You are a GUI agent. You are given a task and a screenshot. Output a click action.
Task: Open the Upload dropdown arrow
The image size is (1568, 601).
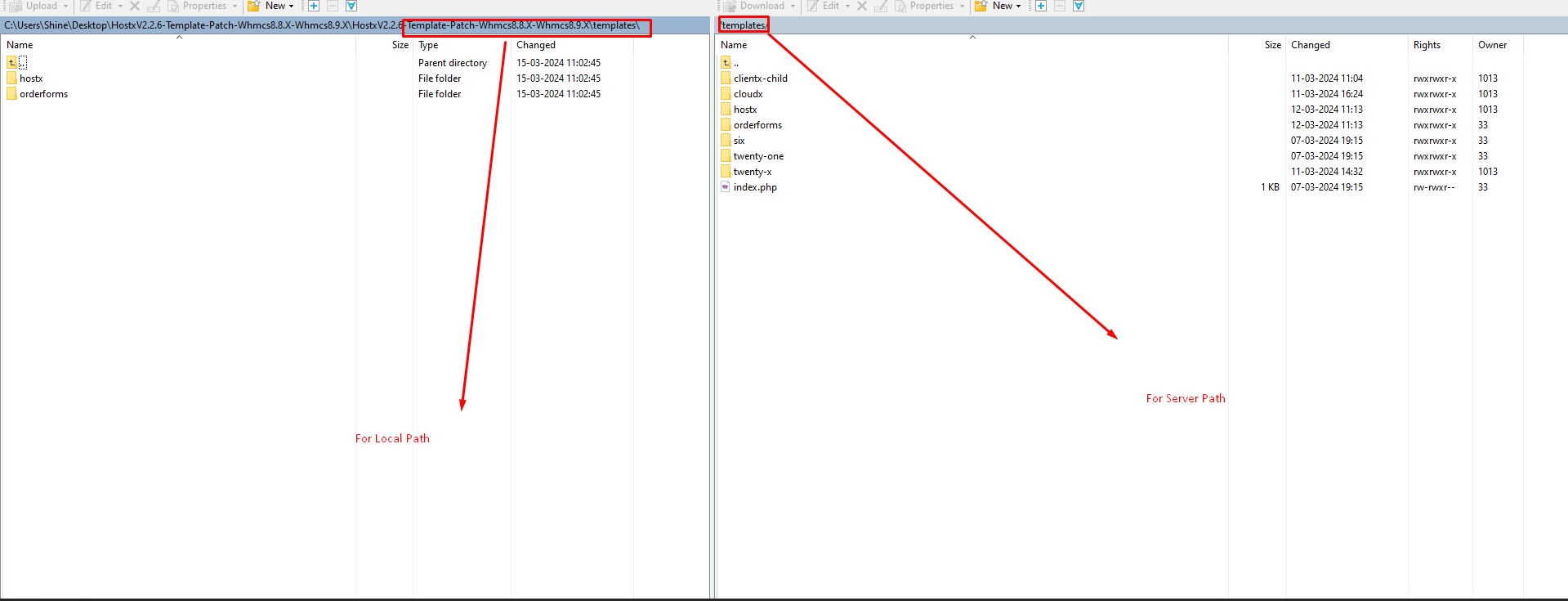pyautogui.click(x=66, y=6)
